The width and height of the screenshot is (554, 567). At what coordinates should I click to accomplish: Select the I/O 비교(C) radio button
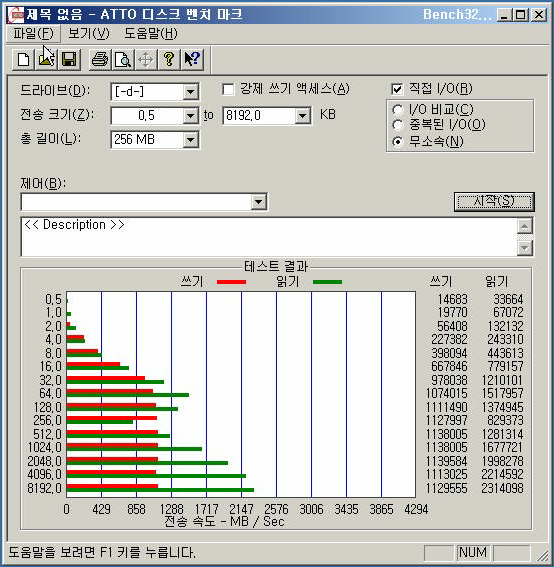398,109
